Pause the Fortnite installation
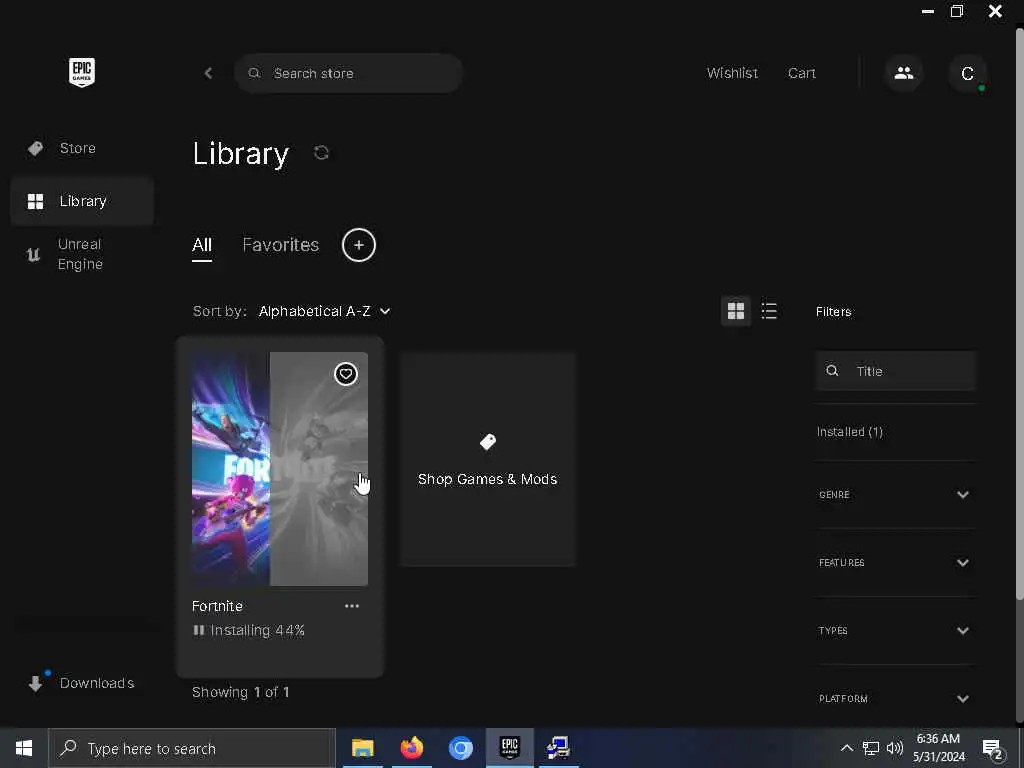This screenshot has height=768, width=1024. (x=199, y=630)
